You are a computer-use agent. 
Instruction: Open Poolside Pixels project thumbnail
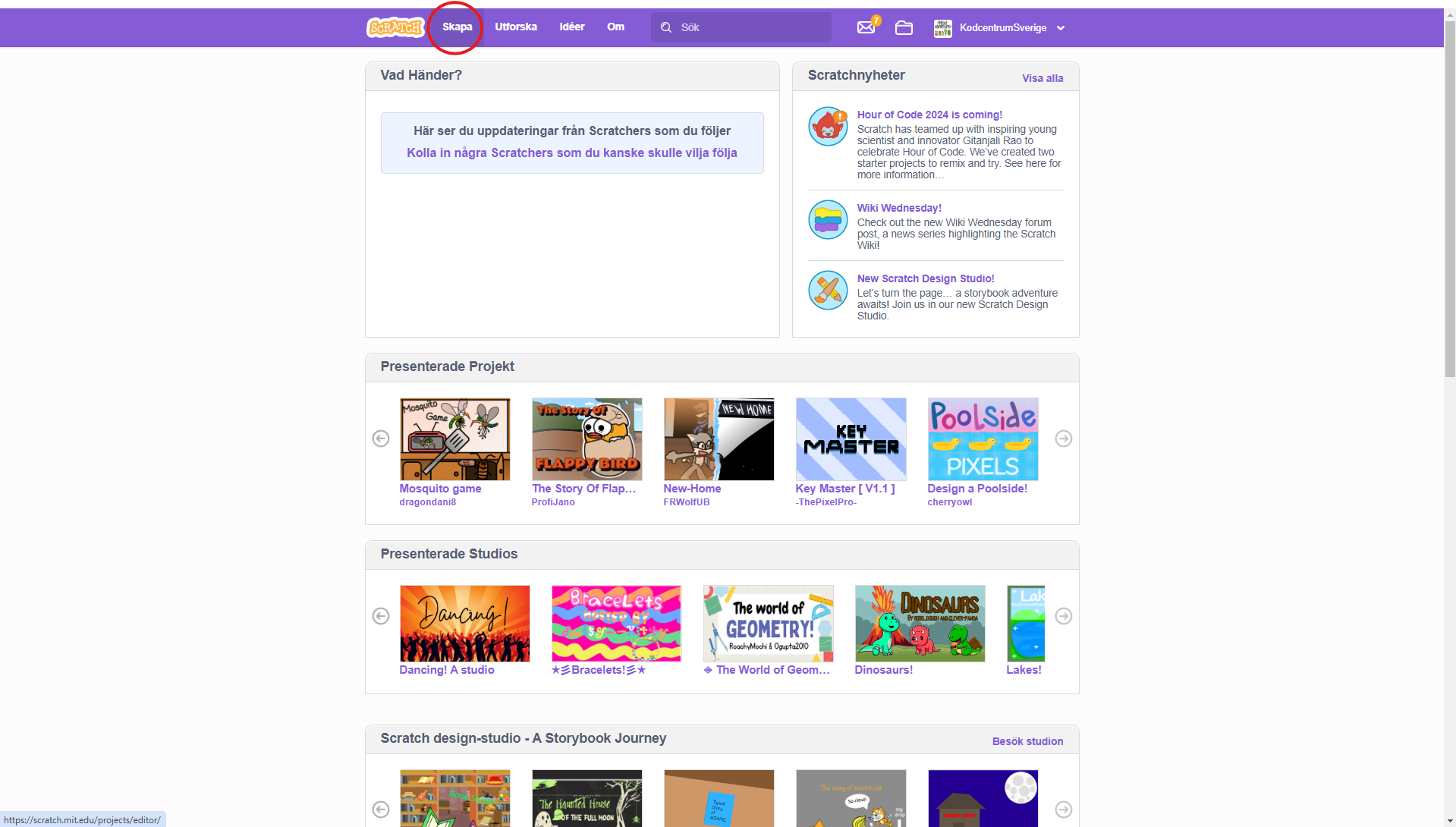(983, 439)
